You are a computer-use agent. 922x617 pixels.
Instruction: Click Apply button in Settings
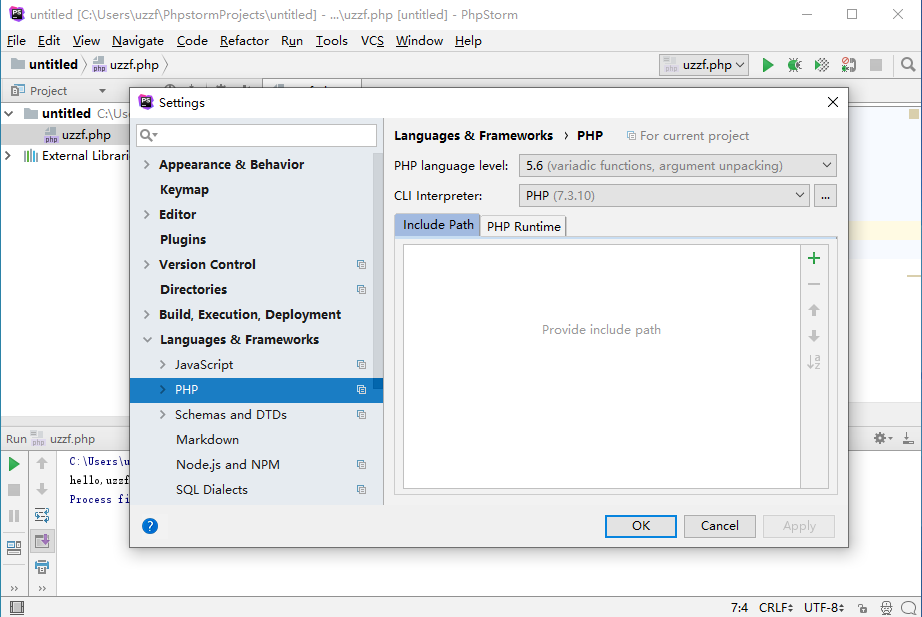[x=799, y=526]
